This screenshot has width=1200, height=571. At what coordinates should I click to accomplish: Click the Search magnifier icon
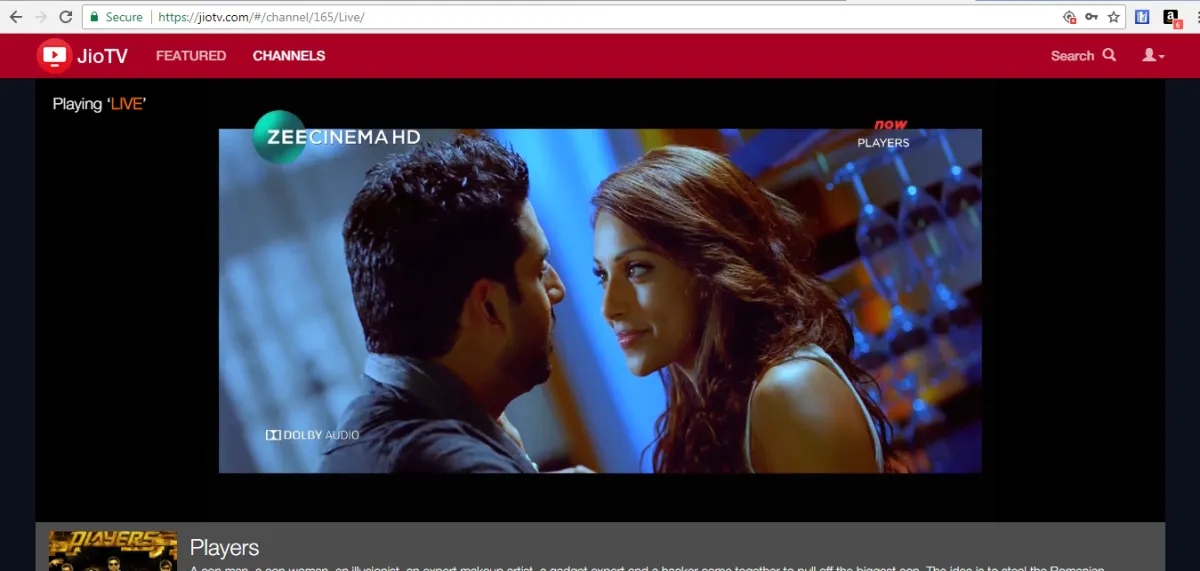point(1109,56)
